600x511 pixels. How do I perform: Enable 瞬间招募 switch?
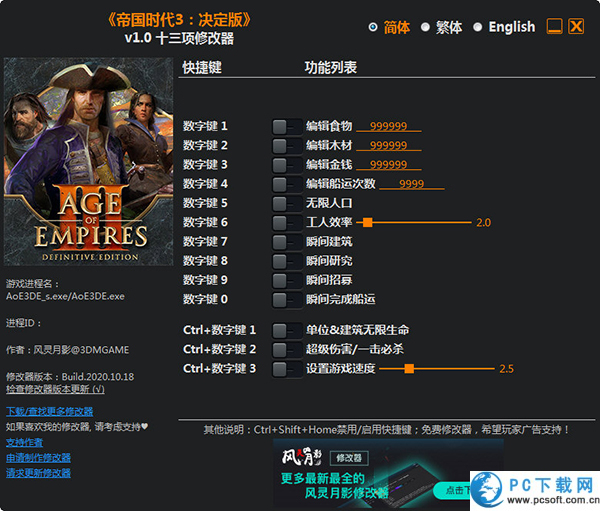coord(287,281)
